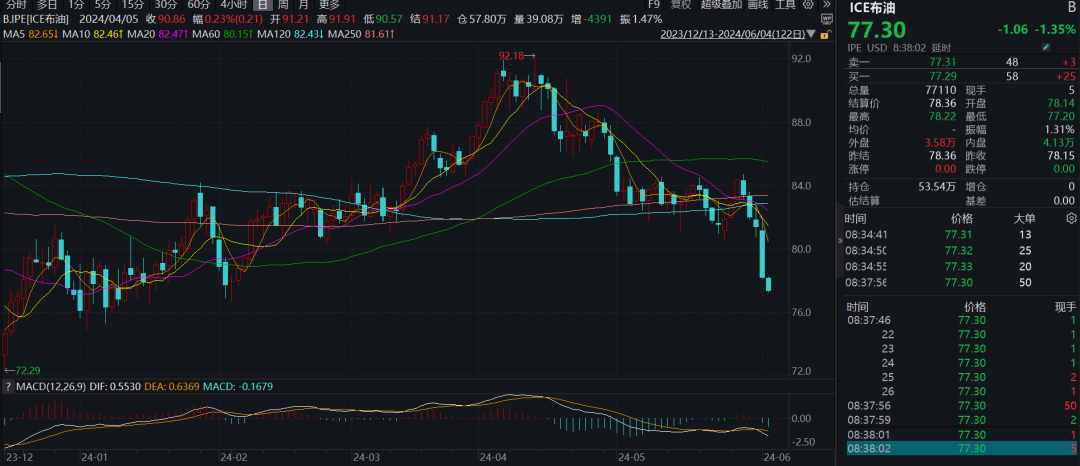The image size is (1080, 466).
Task: Select the 60分 period tab
Action: tap(198, 4)
